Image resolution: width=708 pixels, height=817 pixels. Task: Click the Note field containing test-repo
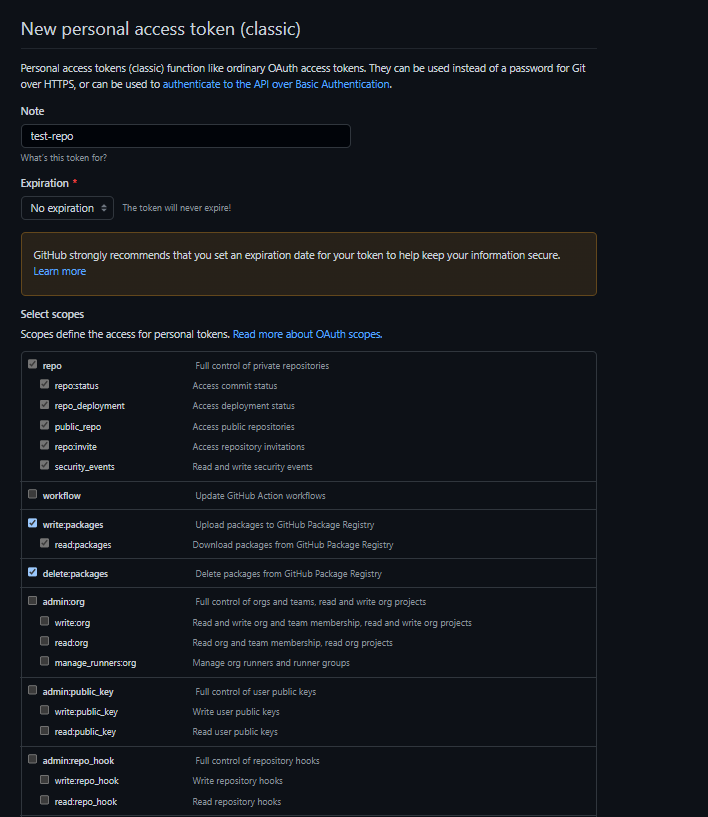pyautogui.click(x=185, y=136)
